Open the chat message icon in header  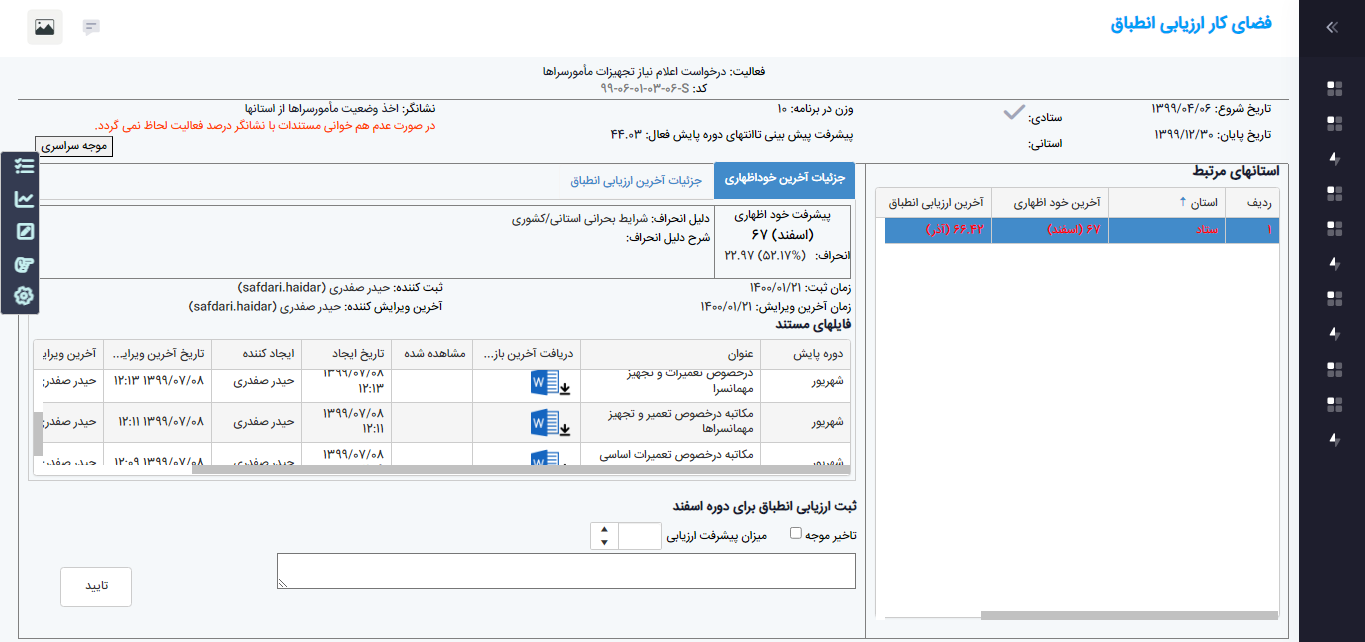pos(92,27)
